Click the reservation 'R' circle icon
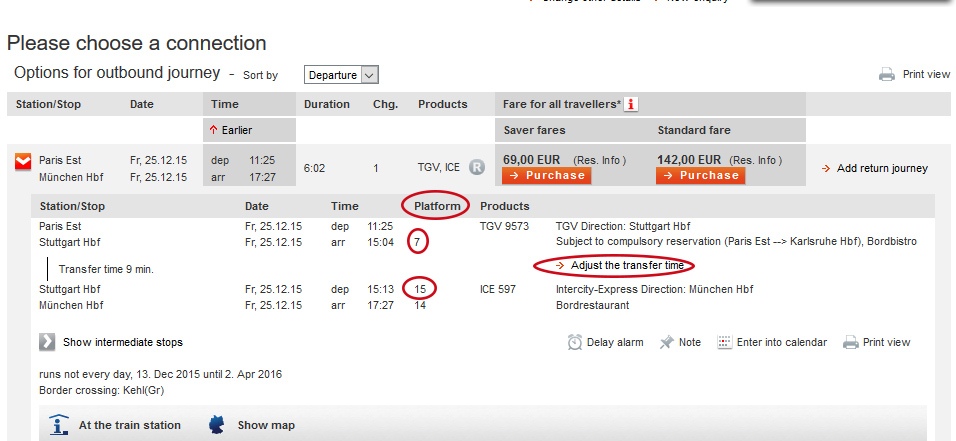Viewport: 956px width, 441px height. coord(477,167)
